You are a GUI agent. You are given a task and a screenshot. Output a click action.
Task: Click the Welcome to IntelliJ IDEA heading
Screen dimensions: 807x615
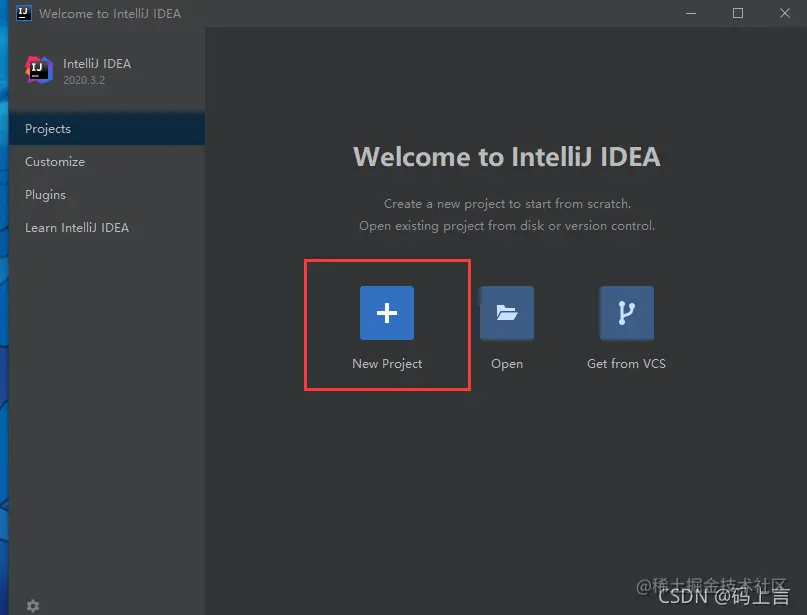click(x=507, y=157)
